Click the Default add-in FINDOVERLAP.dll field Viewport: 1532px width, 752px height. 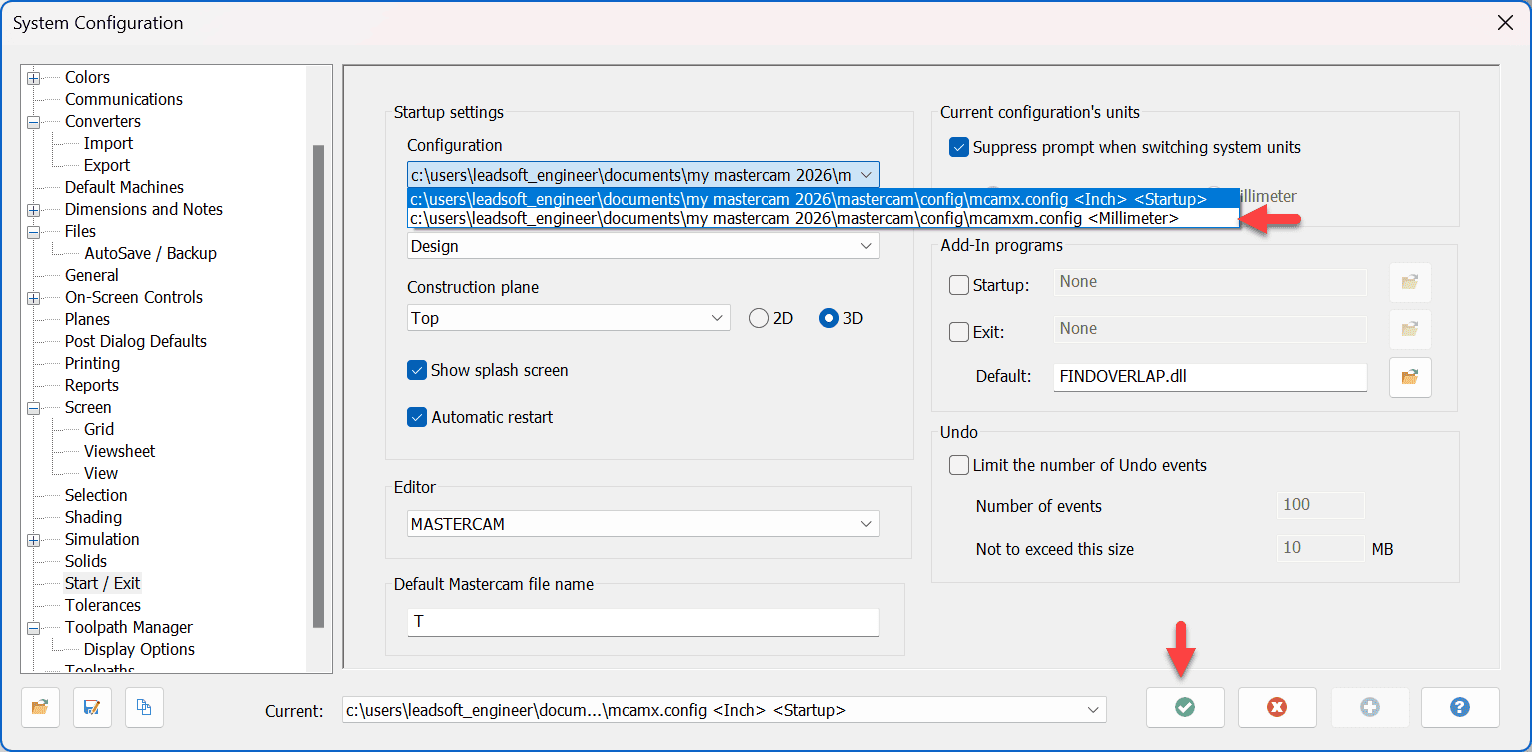1210,377
